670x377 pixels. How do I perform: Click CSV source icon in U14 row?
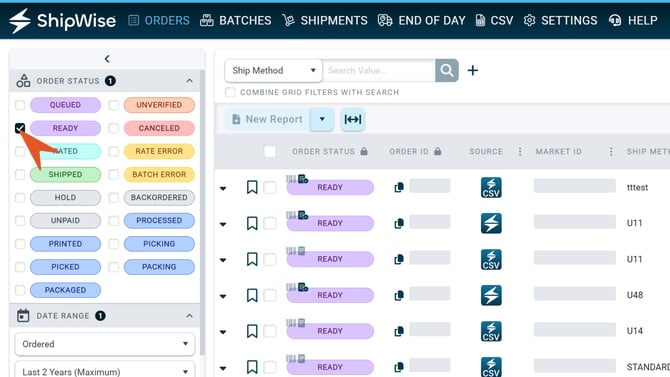[491, 331]
